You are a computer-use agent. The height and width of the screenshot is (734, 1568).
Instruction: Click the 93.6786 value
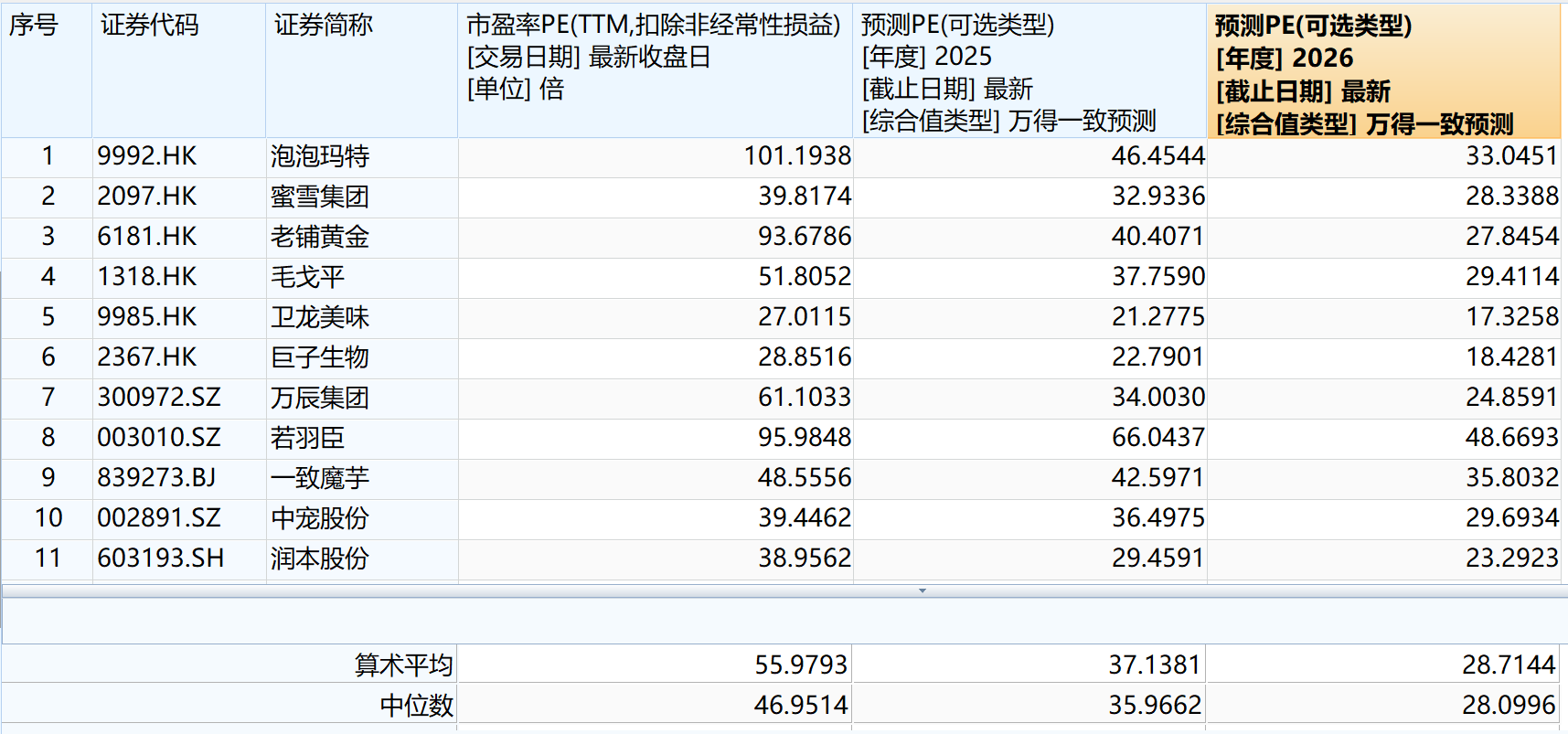805,237
